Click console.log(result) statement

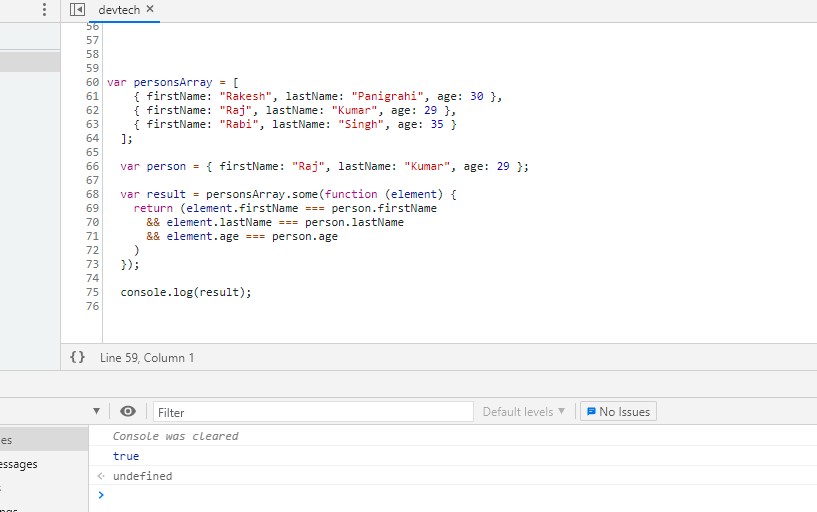tap(186, 292)
